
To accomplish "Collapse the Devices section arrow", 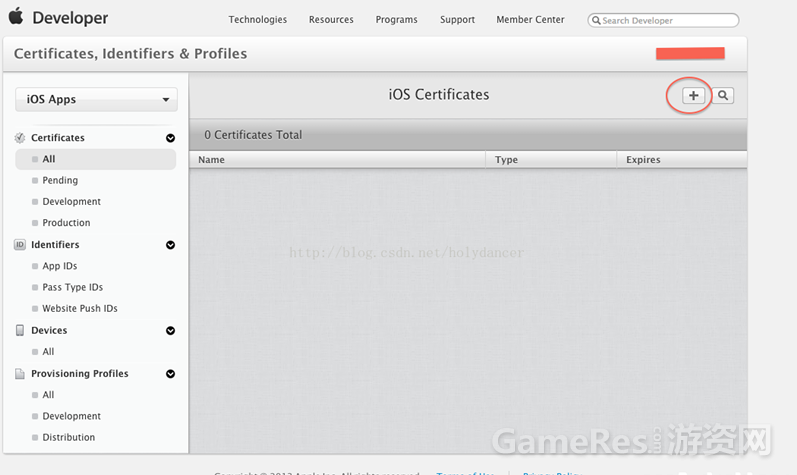I will (170, 331).
